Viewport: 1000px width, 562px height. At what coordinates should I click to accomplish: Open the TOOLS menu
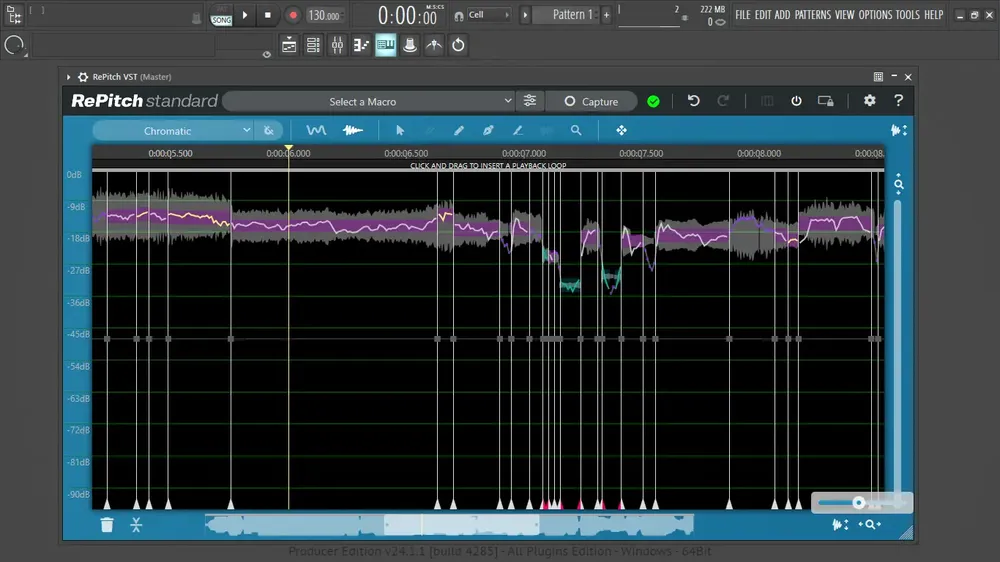(907, 15)
